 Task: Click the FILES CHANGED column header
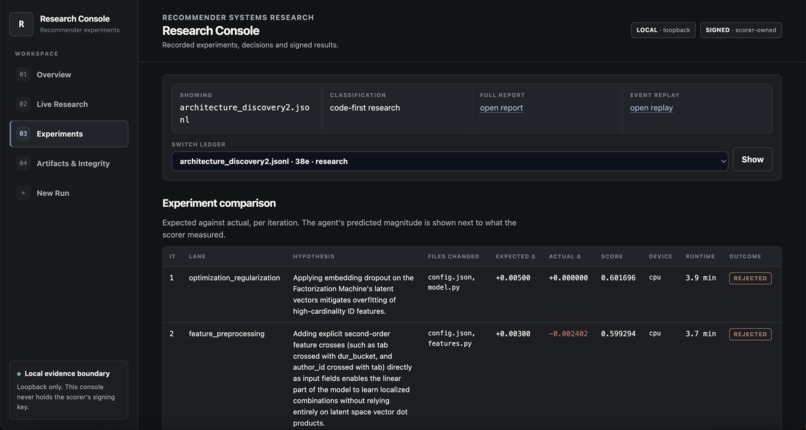tap(453, 256)
